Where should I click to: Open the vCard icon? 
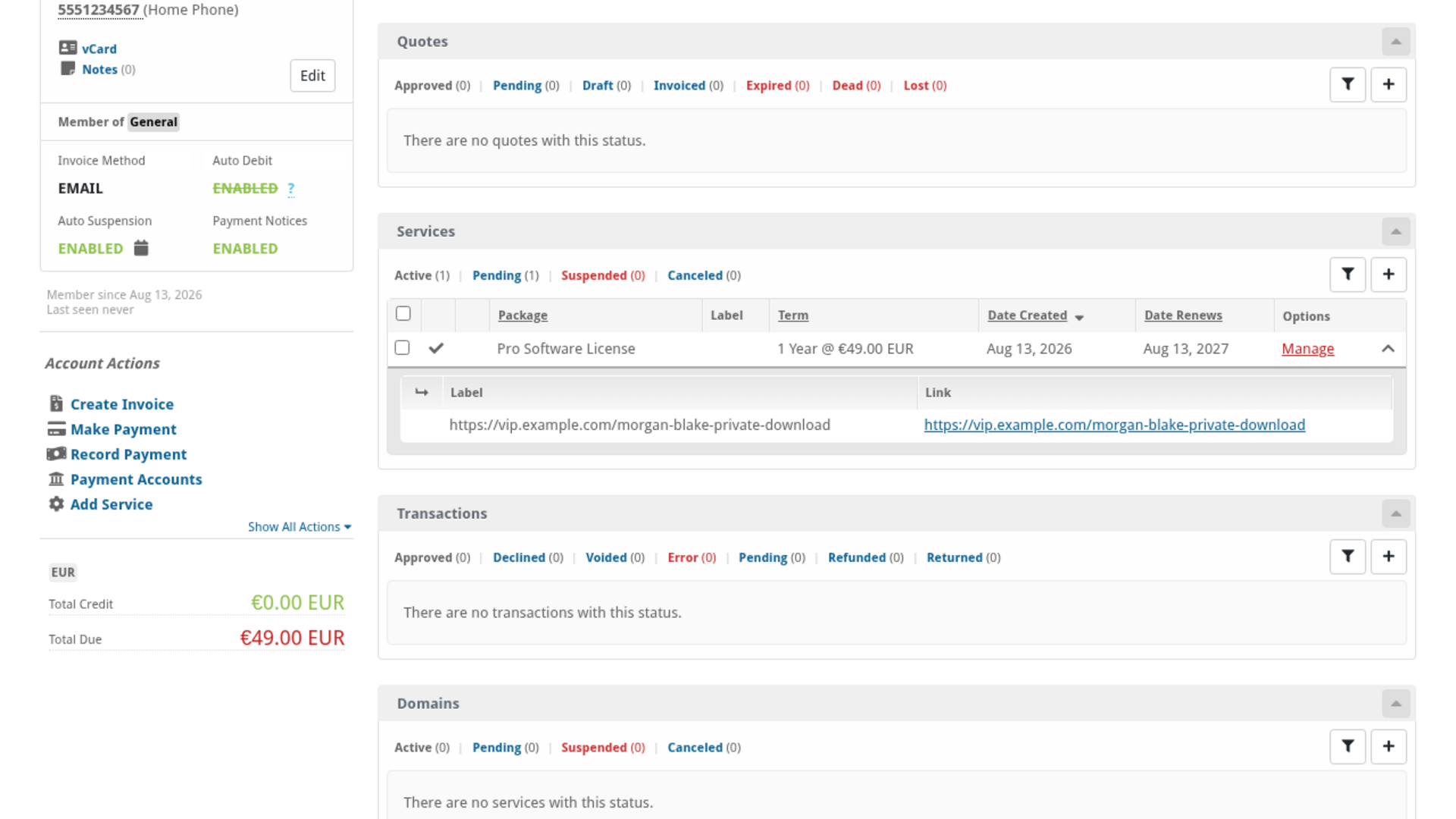tap(67, 48)
